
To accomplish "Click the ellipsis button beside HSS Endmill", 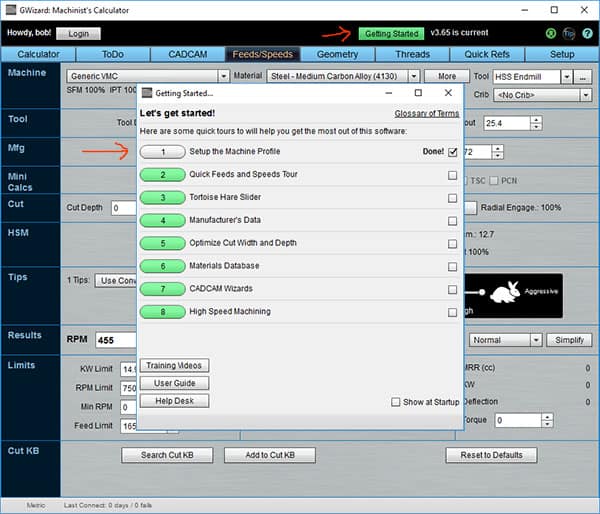I will click(x=582, y=77).
